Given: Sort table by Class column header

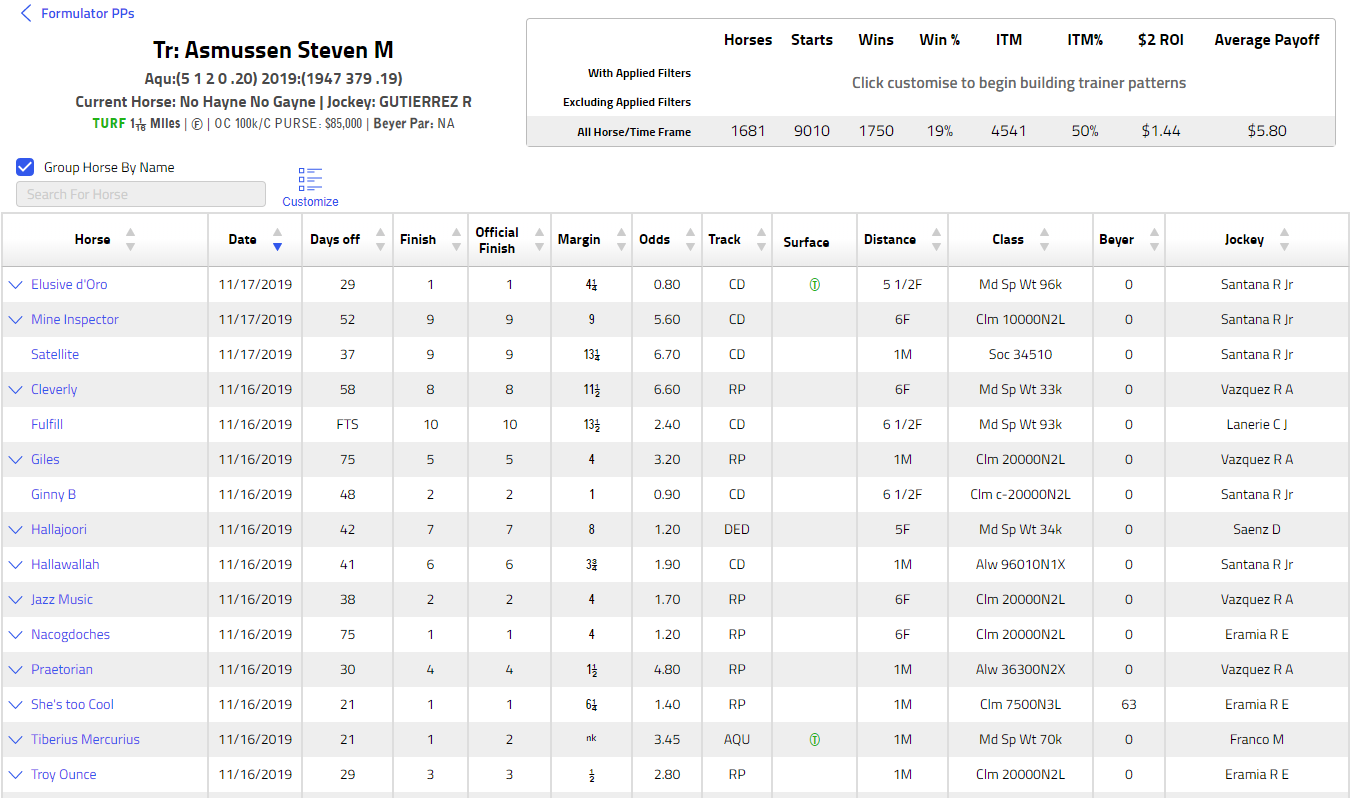Looking at the screenshot, I should click(1007, 240).
